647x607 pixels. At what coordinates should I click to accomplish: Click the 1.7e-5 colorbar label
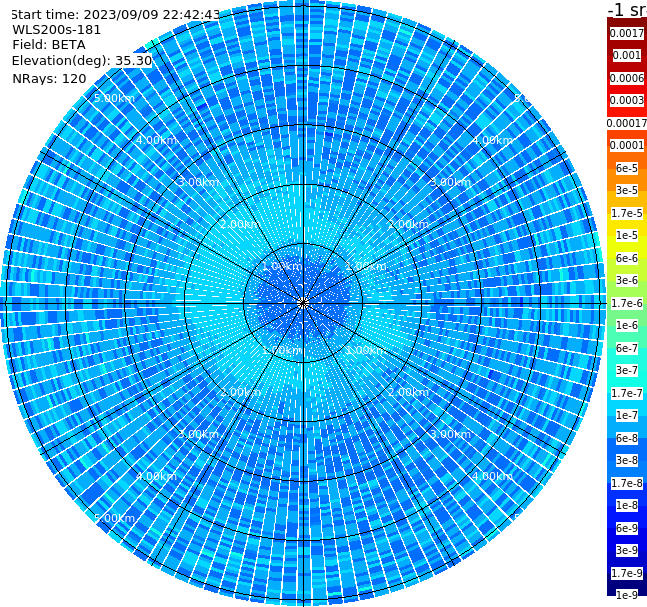627,213
